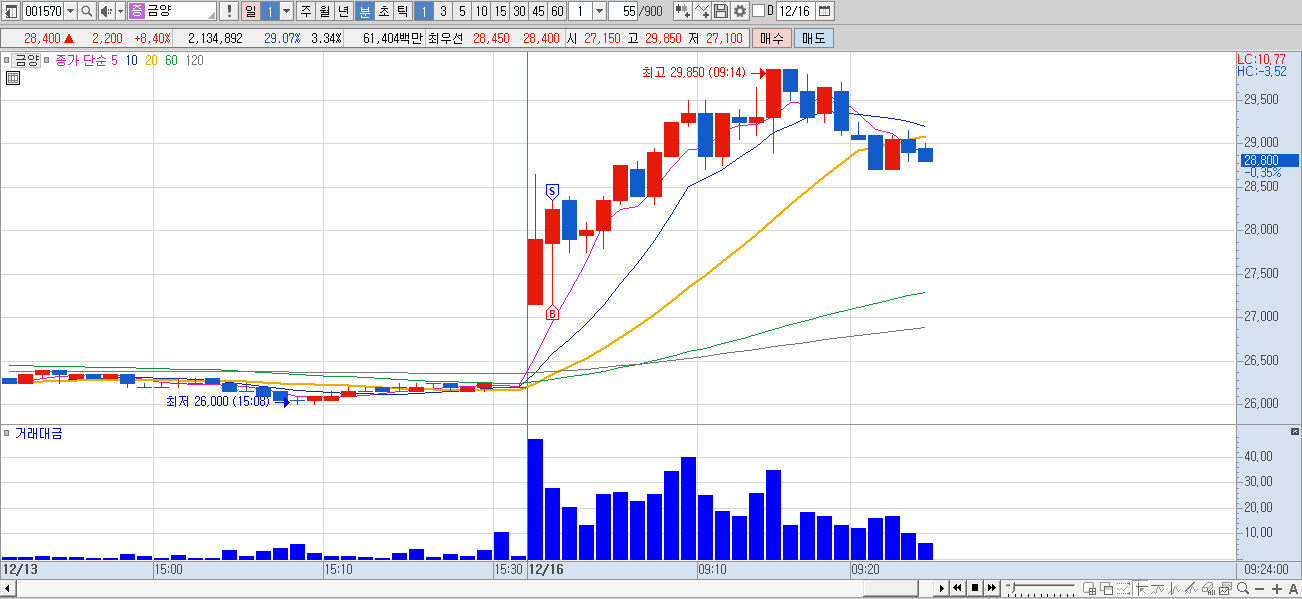The height and width of the screenshot is (599, 1302).
Task: Search stock code with magnifier icon
Action: (x=87, y=12)
